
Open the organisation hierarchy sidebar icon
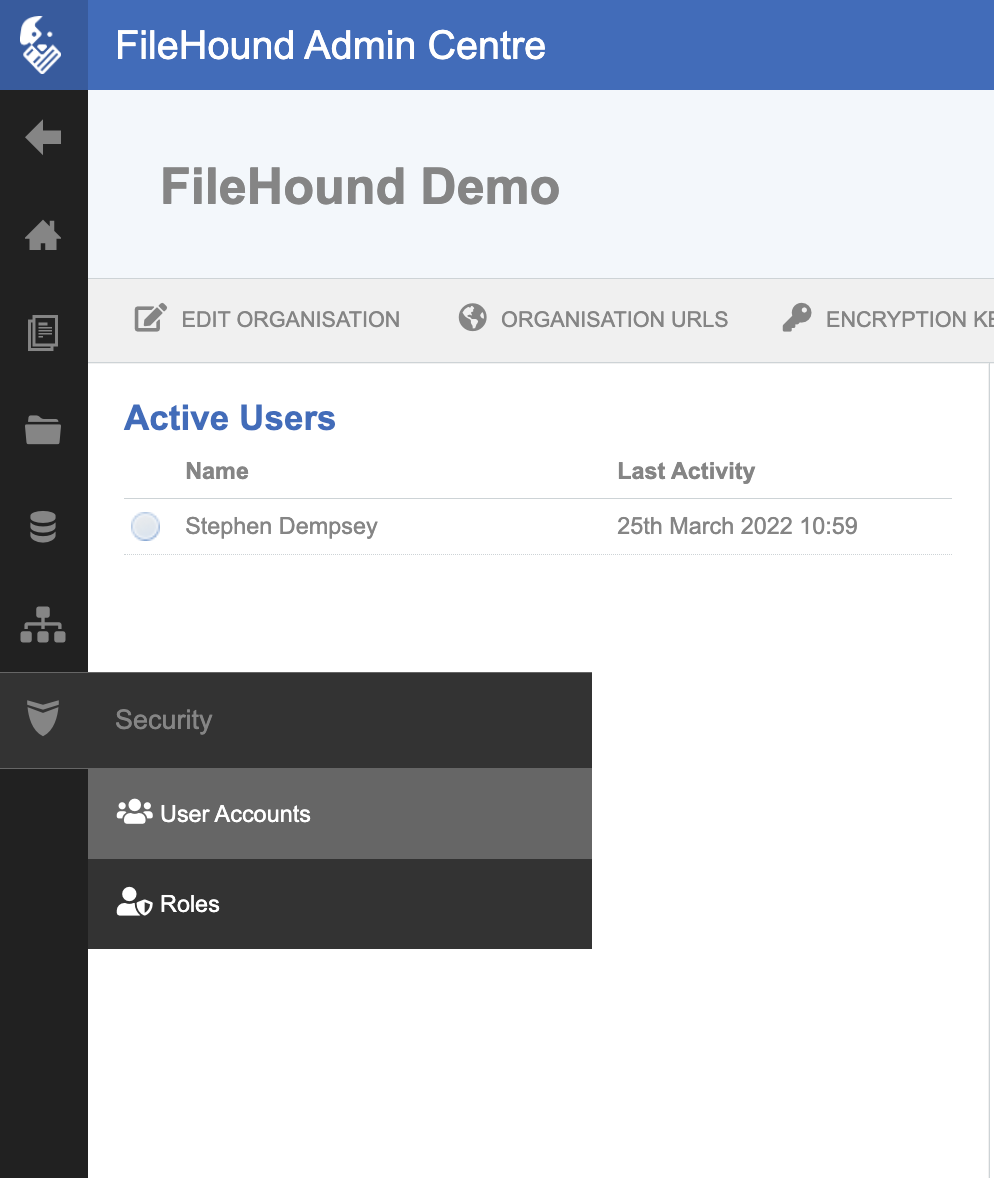pyautogui.click(x=43, y=624)
